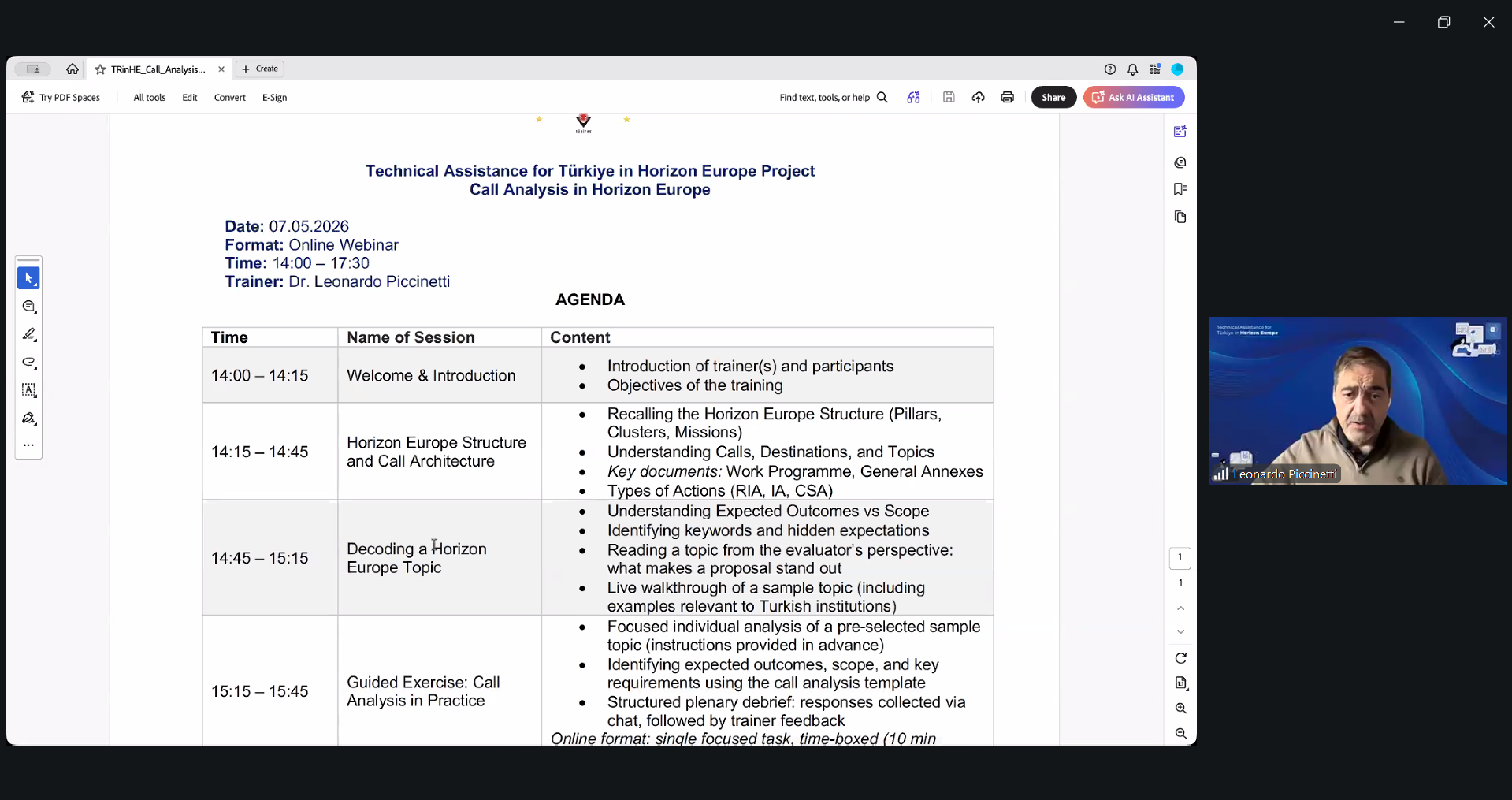Image resolution: width=1512 pixels, height=800 pixels.
Task: Choose the Add comment tool
Action: point(29,307)
